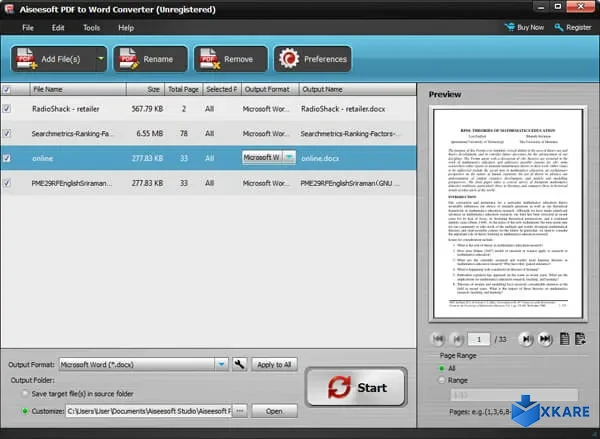
Task: Sort by Size column header
Action: pos(145,89)
